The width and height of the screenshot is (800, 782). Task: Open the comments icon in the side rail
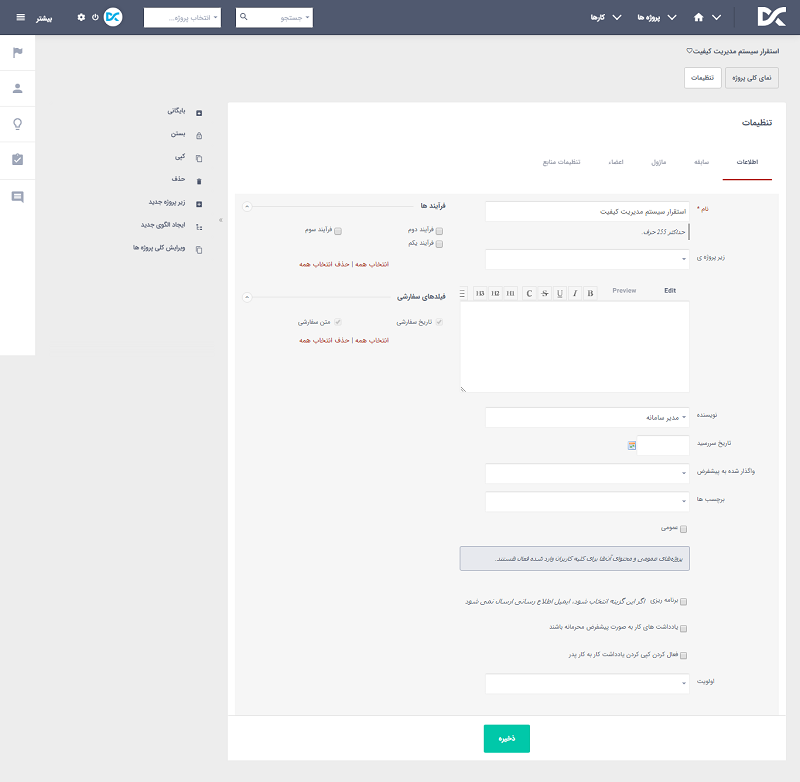17,196
